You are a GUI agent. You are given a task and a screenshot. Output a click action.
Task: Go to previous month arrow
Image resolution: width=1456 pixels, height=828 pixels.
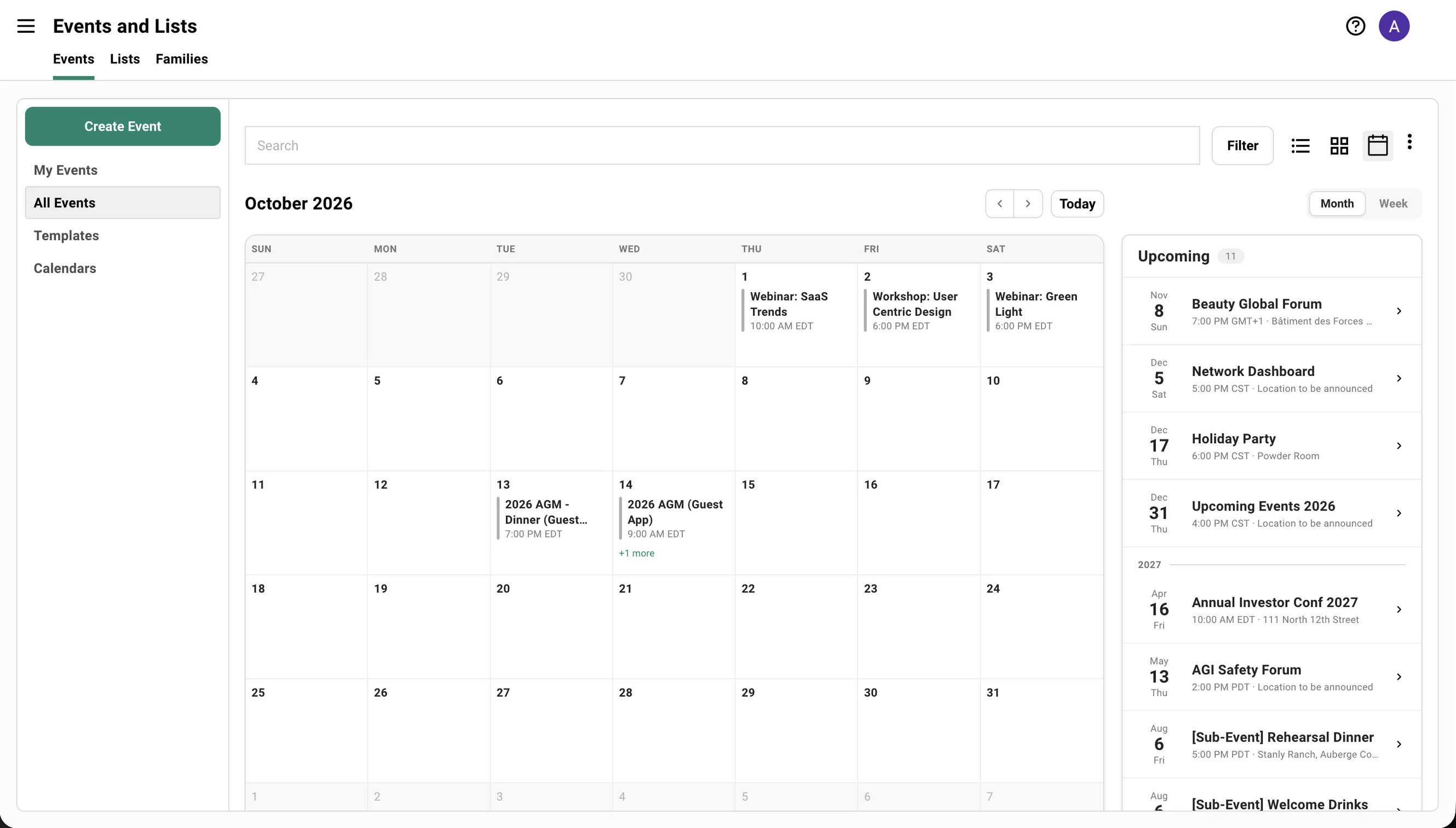point(1000,204)
